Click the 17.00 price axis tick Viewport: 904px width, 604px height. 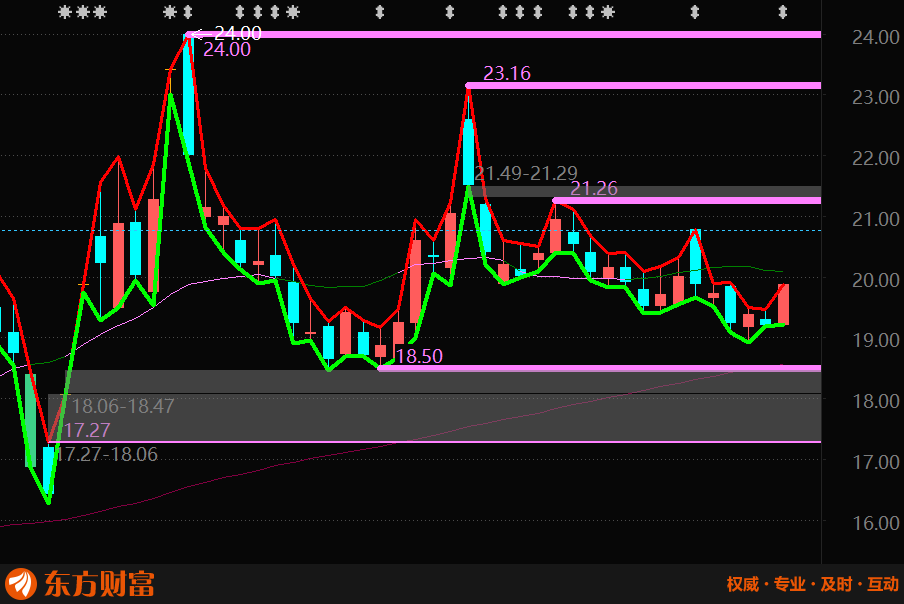[876, 462]
